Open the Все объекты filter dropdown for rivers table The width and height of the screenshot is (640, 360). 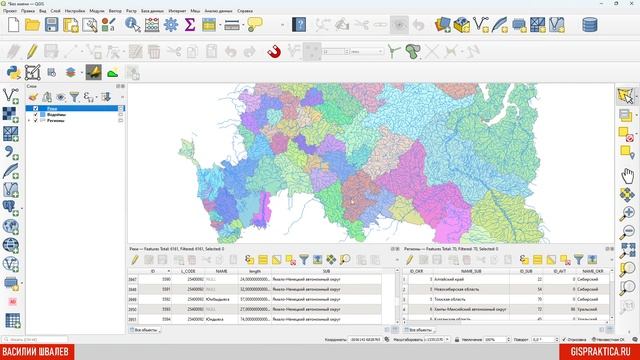[145, 330]
